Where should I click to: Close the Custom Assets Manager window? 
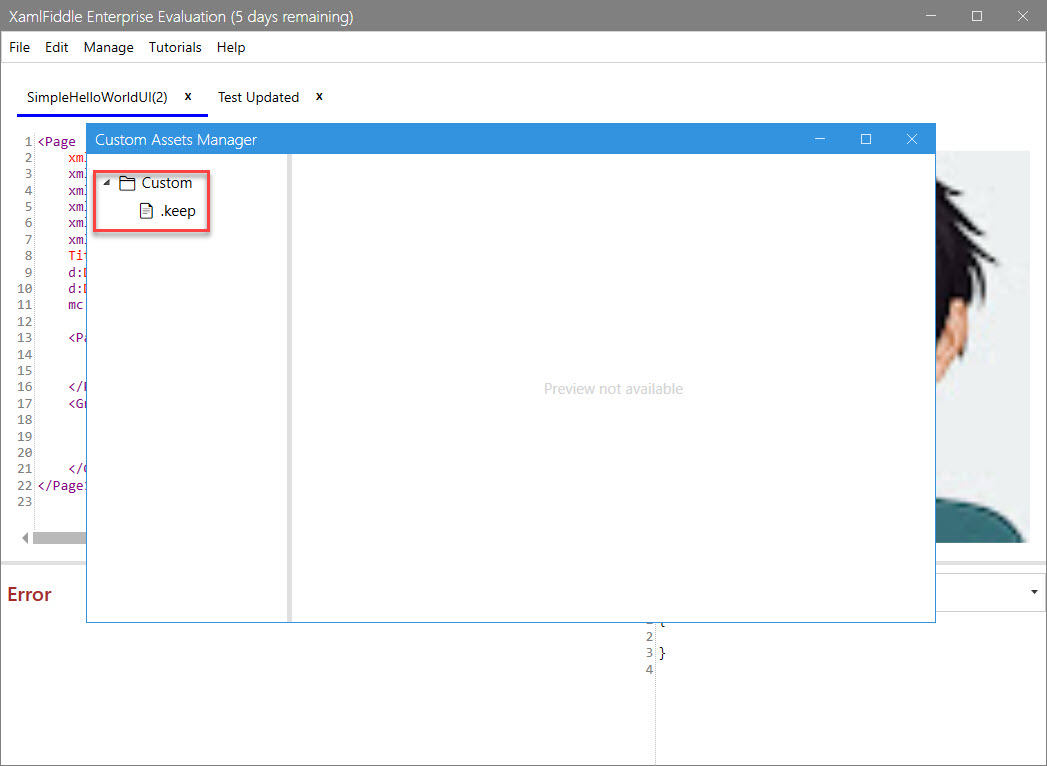(911, 139)
